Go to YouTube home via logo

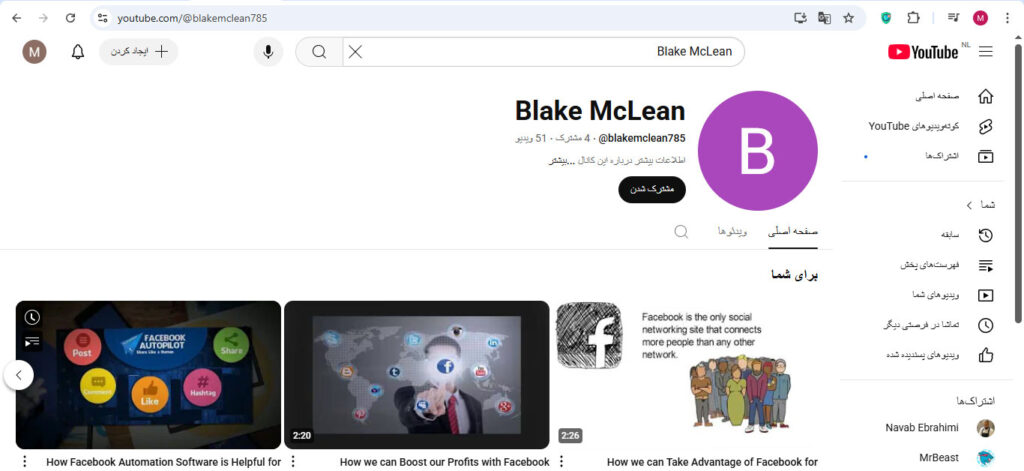pyautogui.click(x=924, y=52)
